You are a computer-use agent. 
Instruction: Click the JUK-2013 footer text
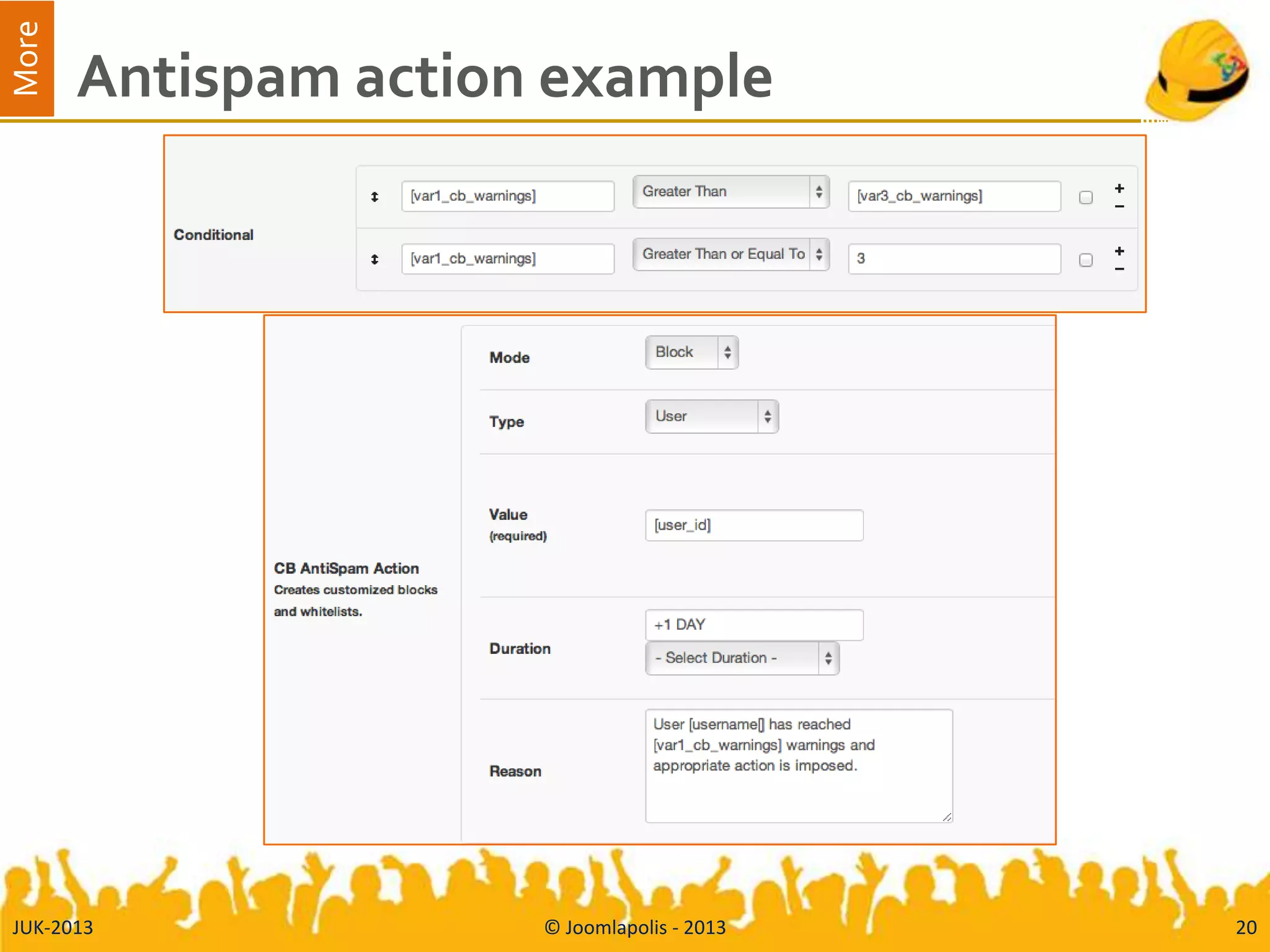tap(53, 927)
